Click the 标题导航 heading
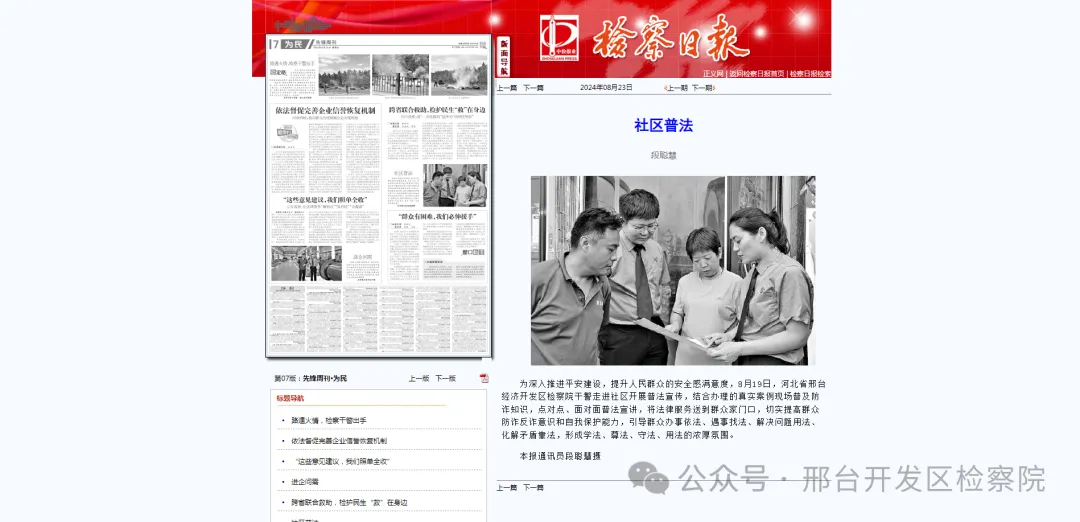This screenshot has height=522, width=1080. (291, 398)
